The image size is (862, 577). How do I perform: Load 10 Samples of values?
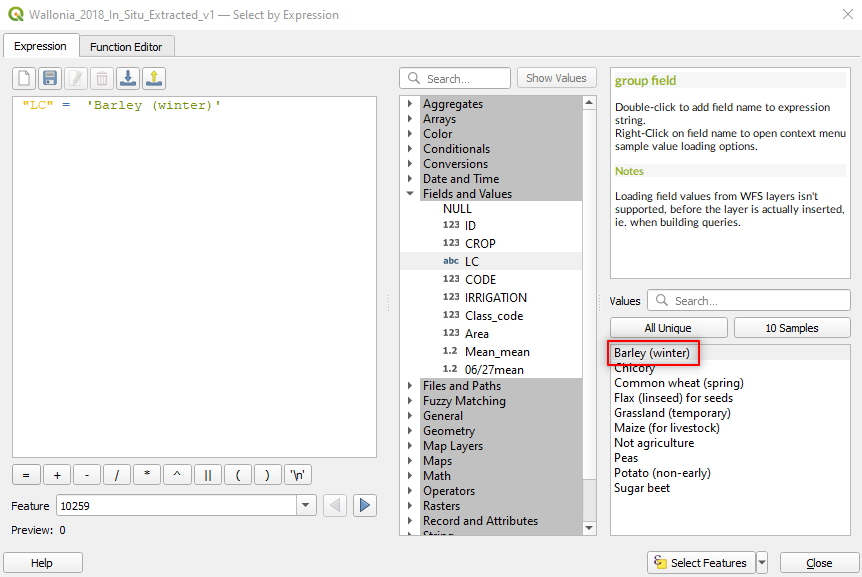(x=792, y=328)
